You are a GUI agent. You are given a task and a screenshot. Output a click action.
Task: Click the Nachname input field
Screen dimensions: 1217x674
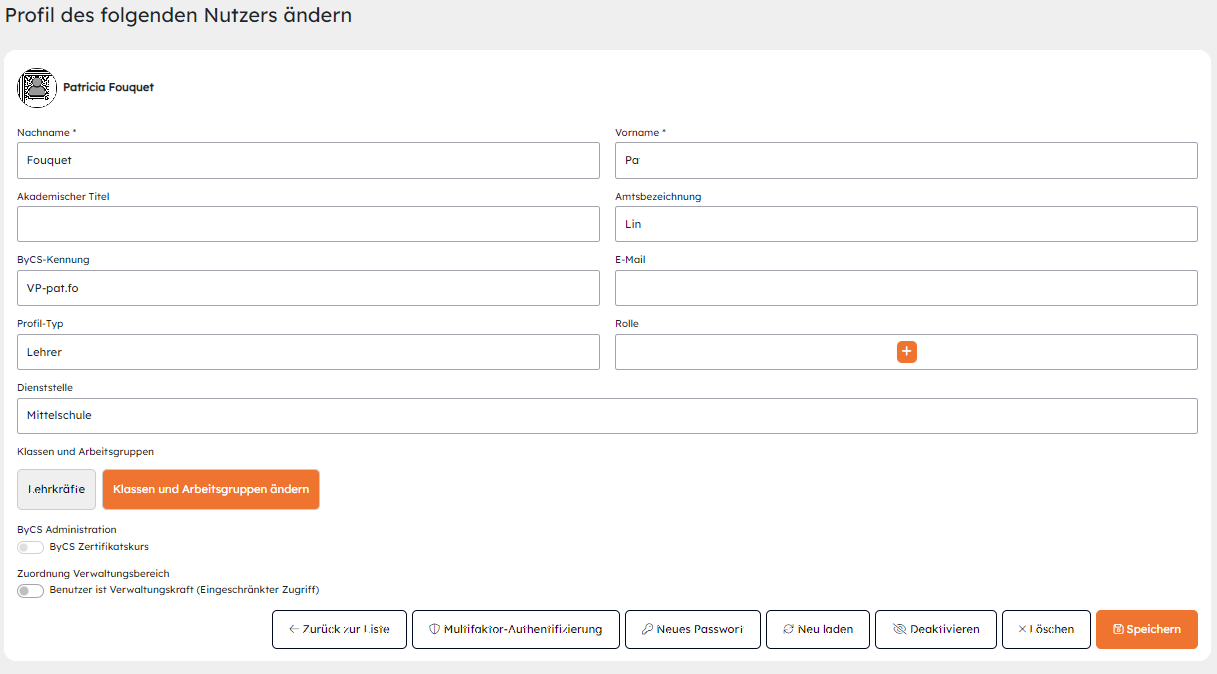click(x=308, y=160)
